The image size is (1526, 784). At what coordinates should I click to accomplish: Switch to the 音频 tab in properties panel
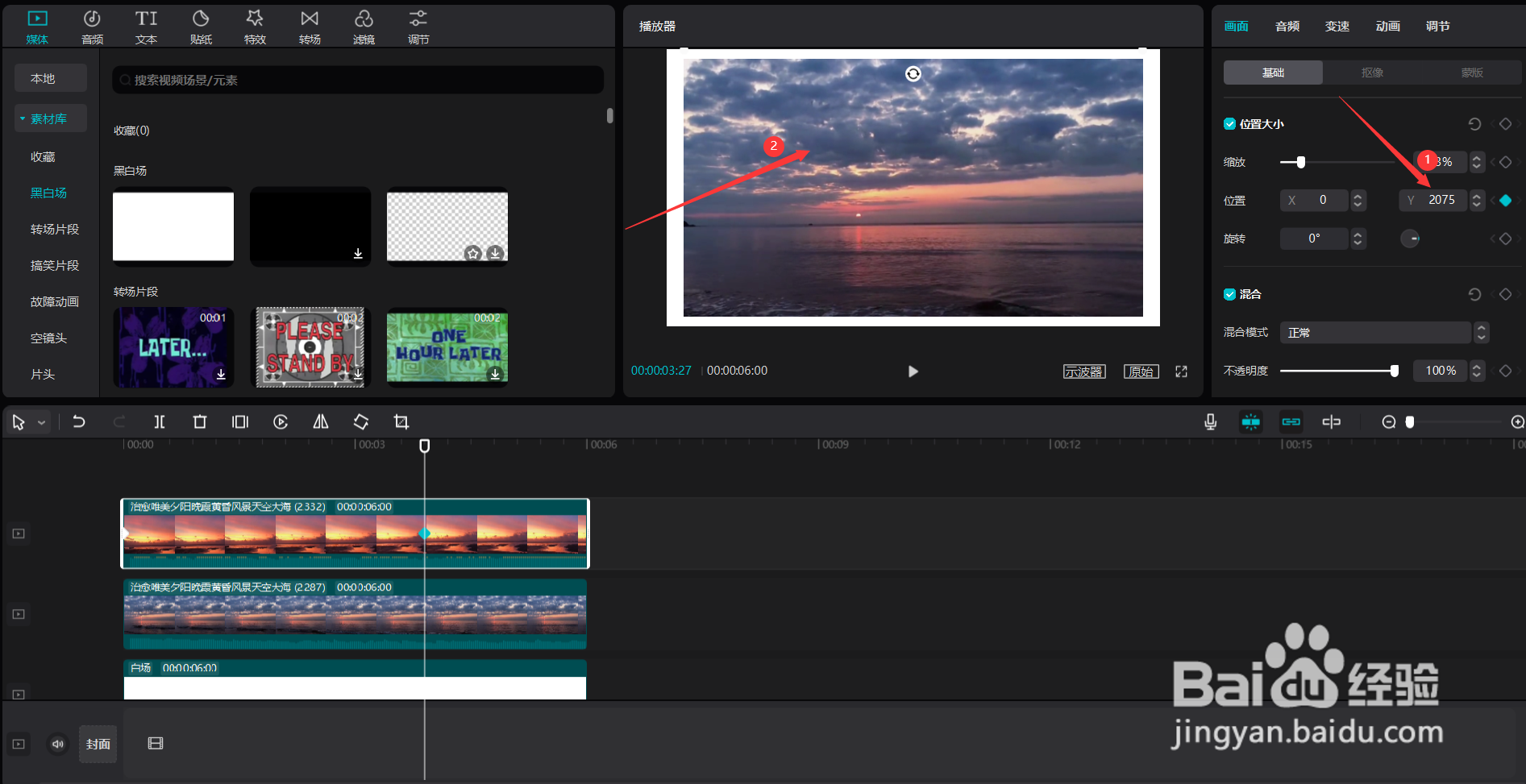pyautogui.click(x=1287, y=27)
